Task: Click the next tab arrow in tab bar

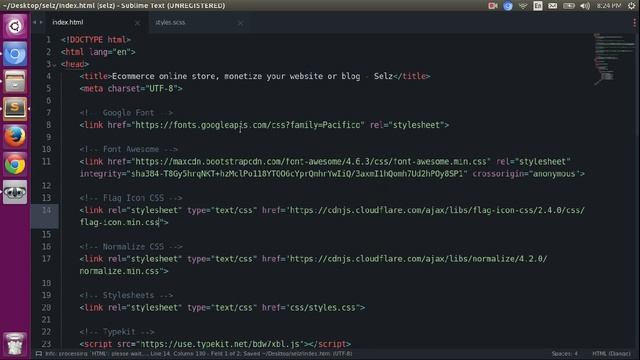Action: click(x=41, y=22)
